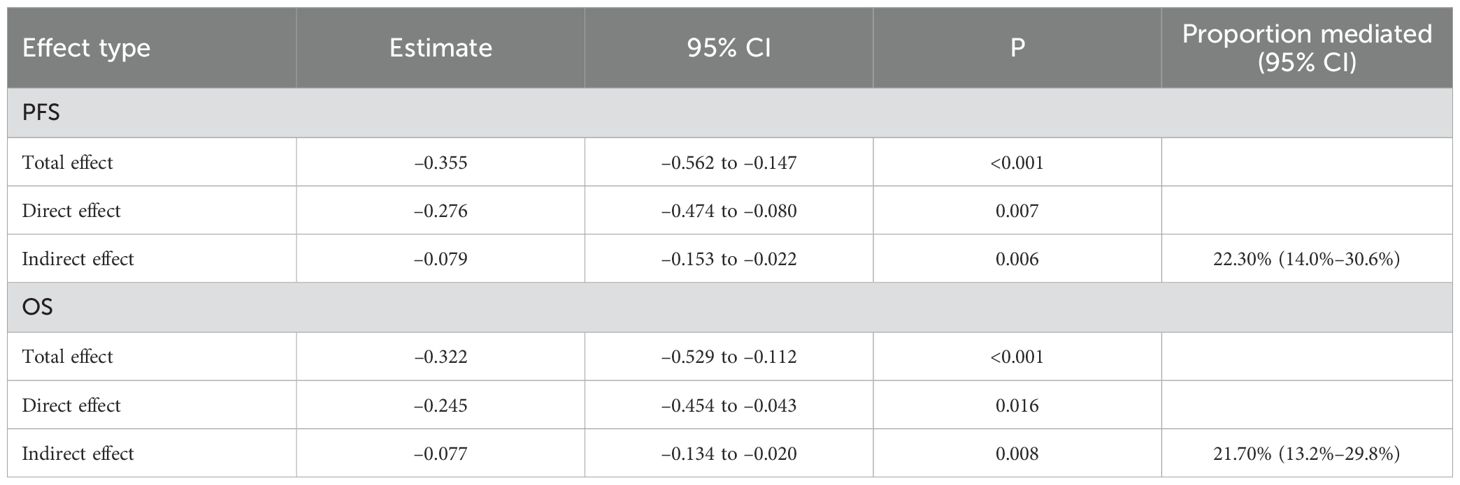Click PFS direct effect estimate −0.276
Screen dimensions: 1460x485
pyautogui.click(x=440, y=211)
